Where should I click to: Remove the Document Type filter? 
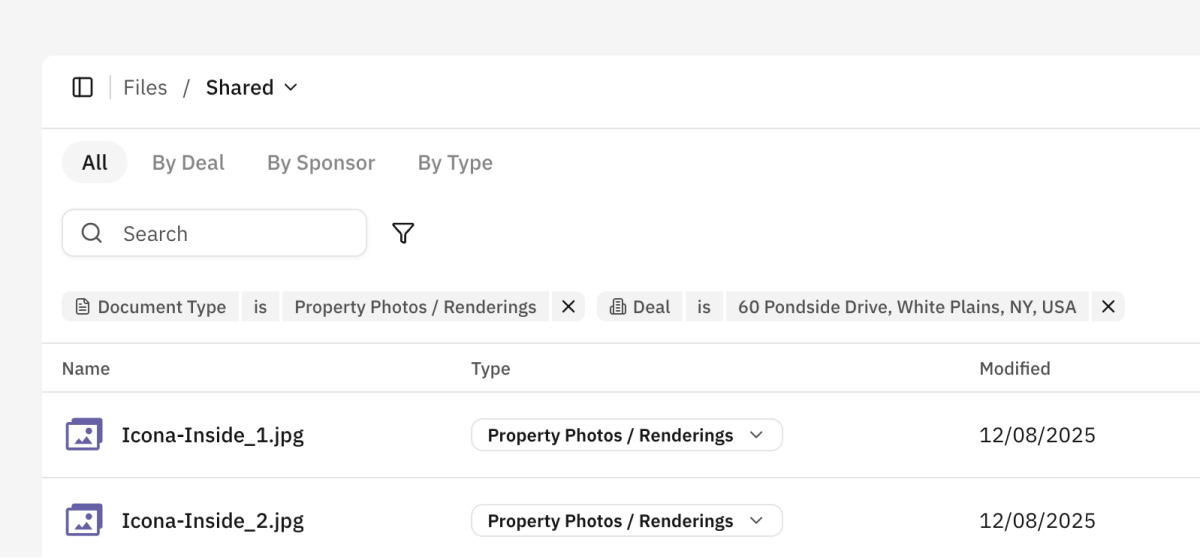tap(568, 307)
